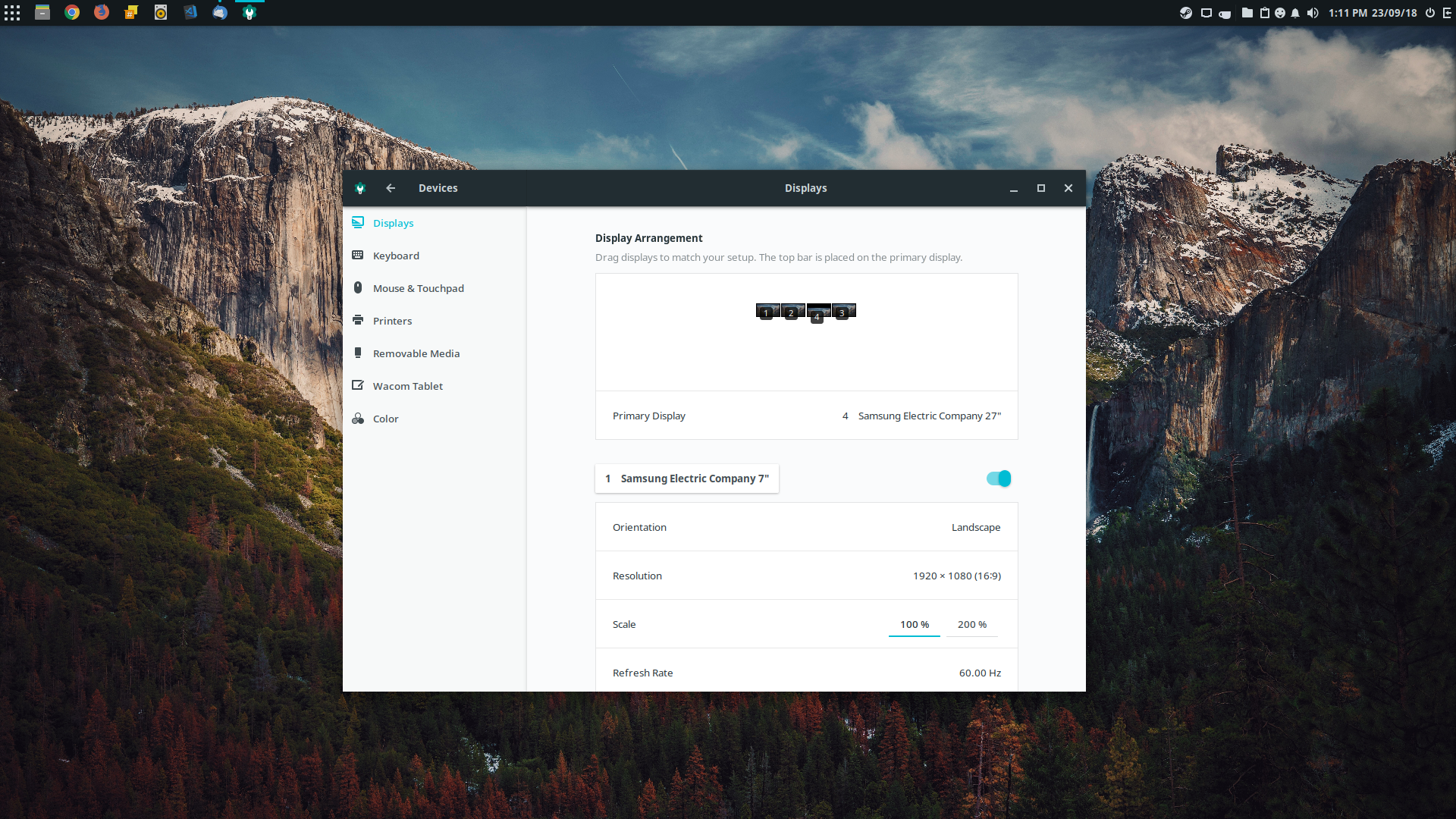The height and width of the screenshot is (819, 1456).
Task: Open Wacom Tablet settings
Action: [434, 386]
